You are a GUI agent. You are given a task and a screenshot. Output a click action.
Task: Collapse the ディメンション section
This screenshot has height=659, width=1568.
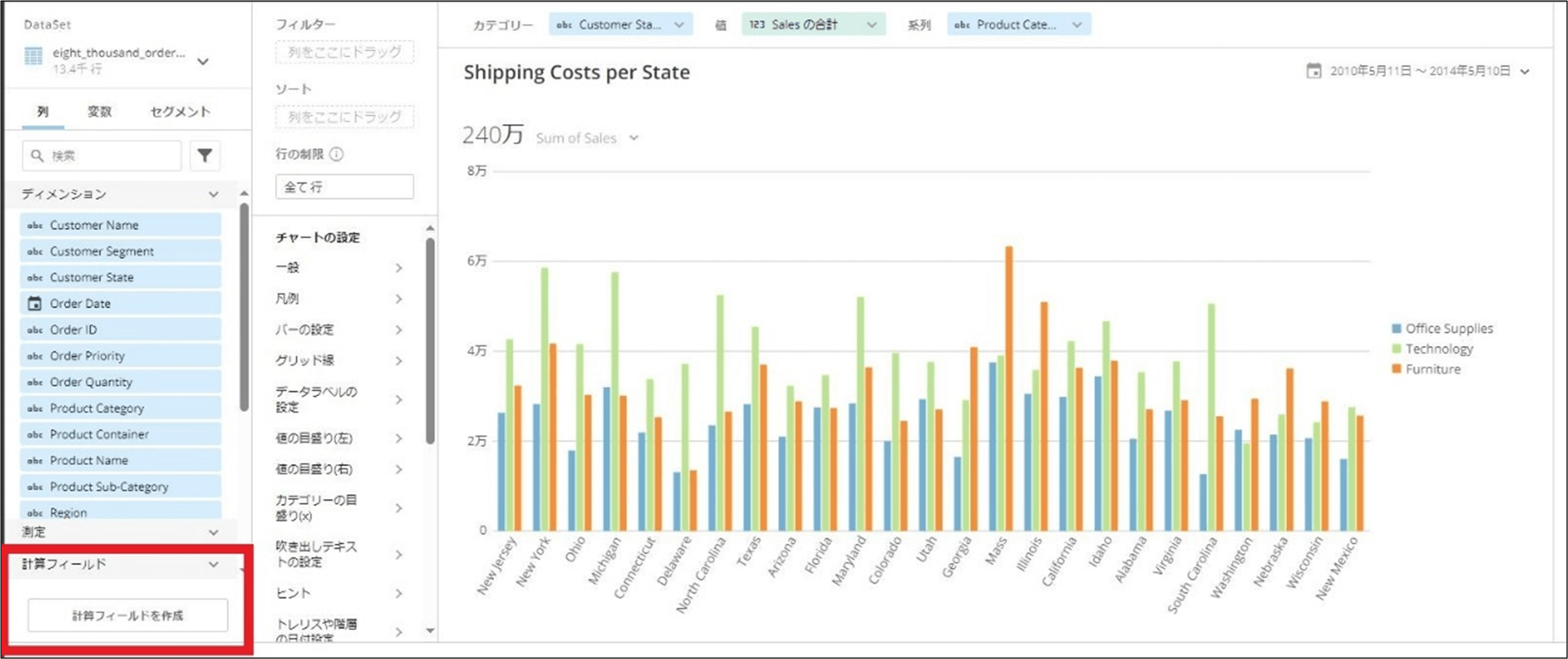pos(213,194)
